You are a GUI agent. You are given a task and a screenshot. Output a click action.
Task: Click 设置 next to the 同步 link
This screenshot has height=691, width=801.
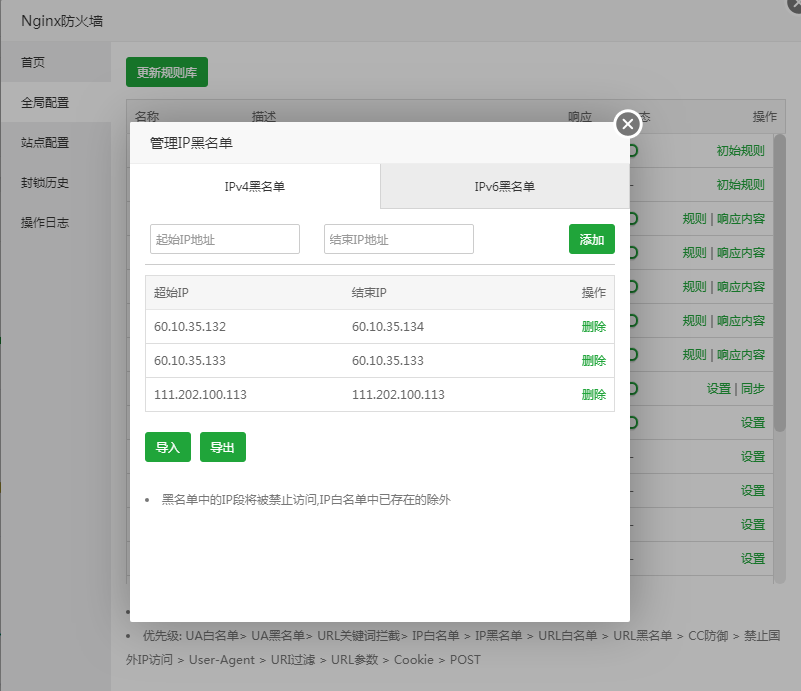pyautogui.click(x=719, y=389)
